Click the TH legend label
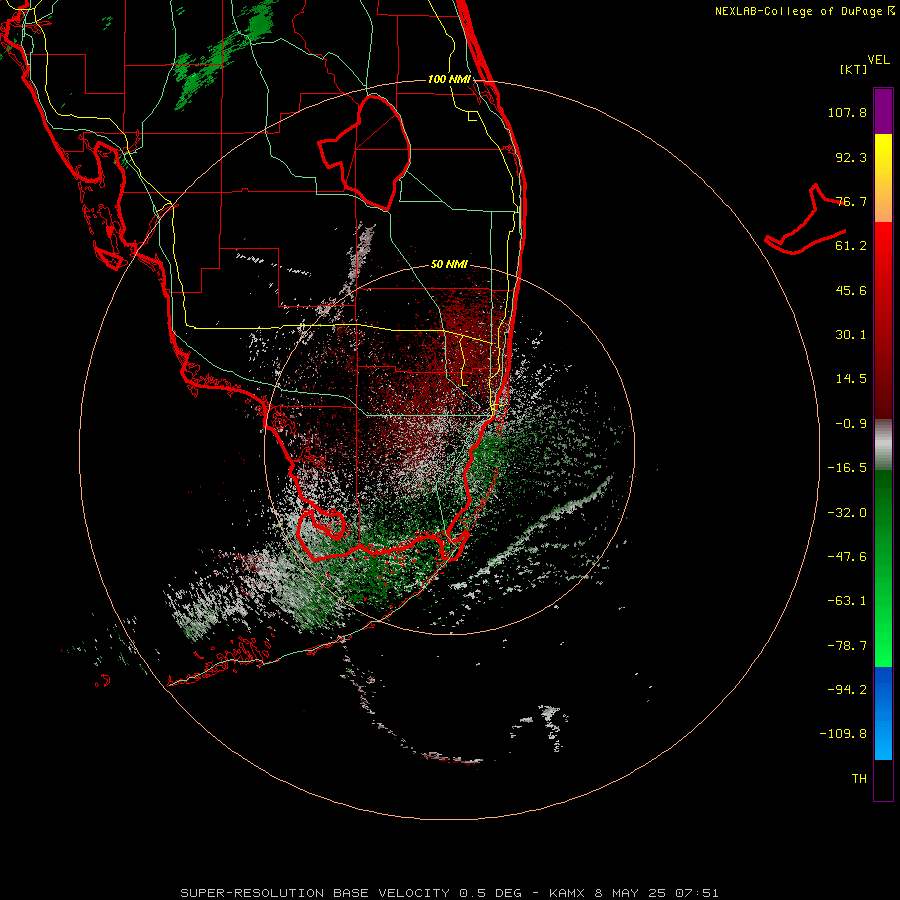The height and width of the screenshot is (900, 900). [x=859, y=779]
